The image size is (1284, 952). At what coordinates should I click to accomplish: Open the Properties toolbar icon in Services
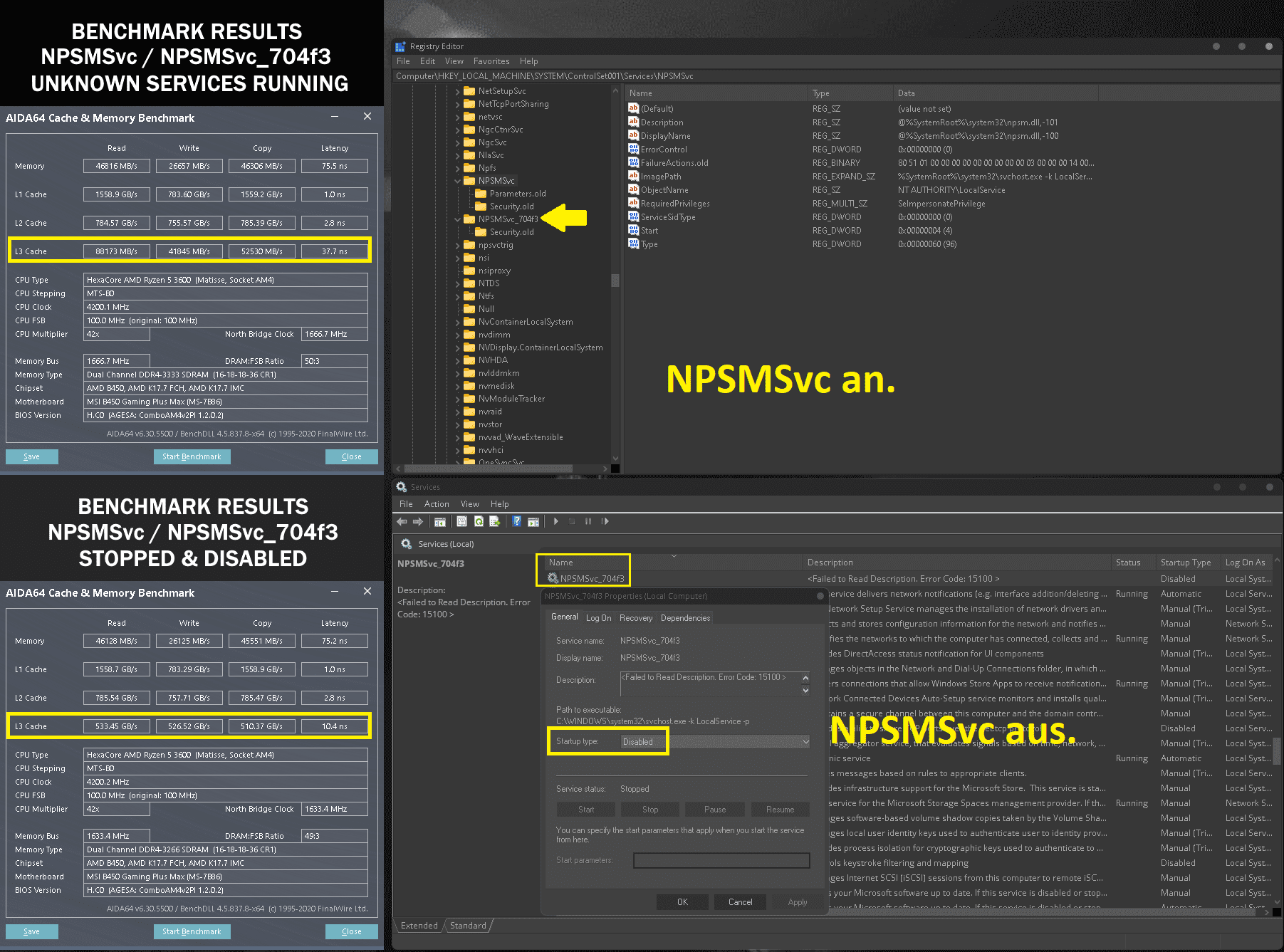tap(461, 522)
